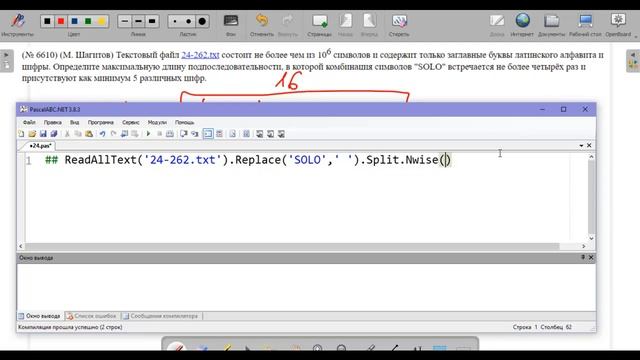Create a new file in PascalABC.NET toolbar
This screenshot has height=360, width=640.
(x=21, y=134)
